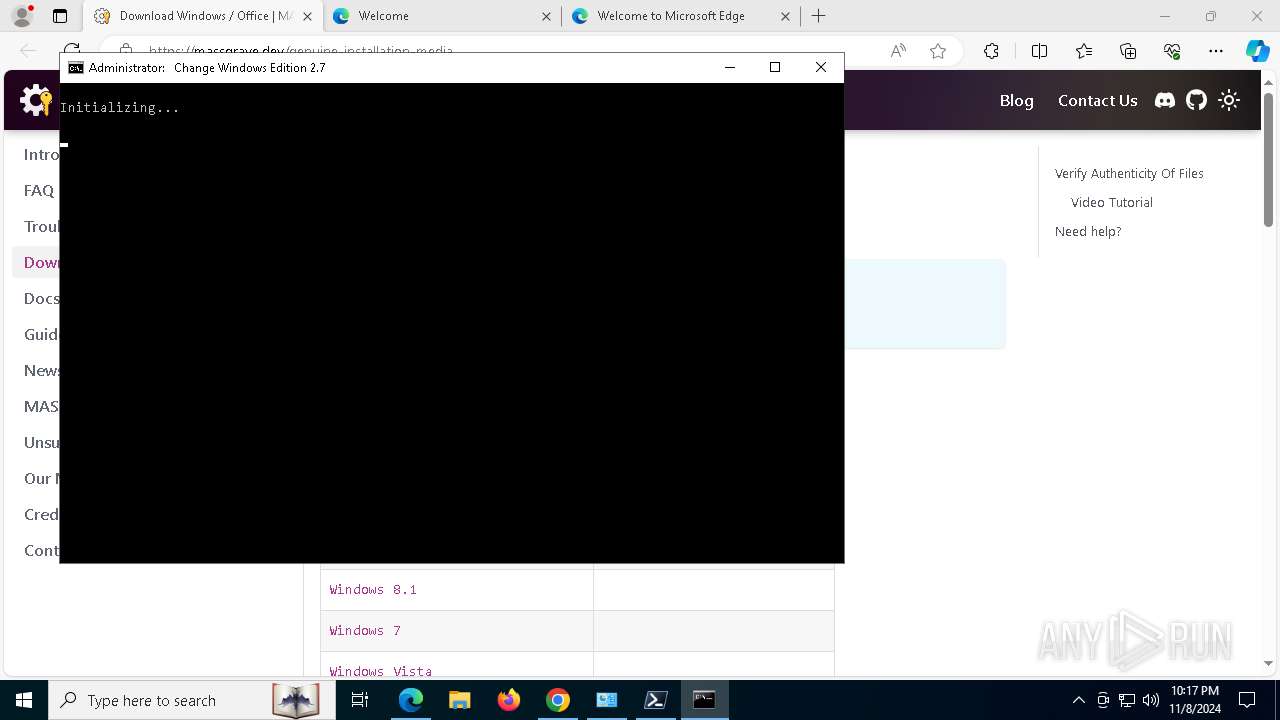
Task: Open the Extensions puzzle icon
Action: point(991,51)
